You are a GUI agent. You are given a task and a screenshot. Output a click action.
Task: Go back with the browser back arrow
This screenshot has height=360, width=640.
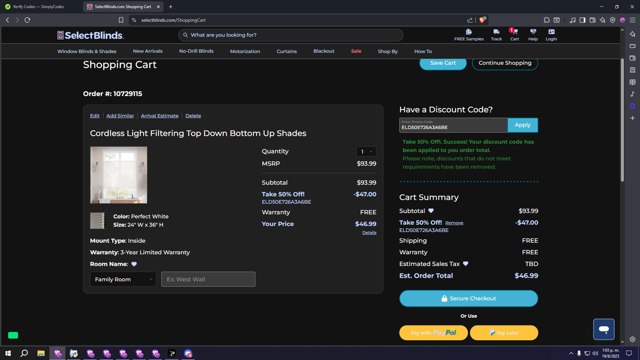(x=7, y=20)
